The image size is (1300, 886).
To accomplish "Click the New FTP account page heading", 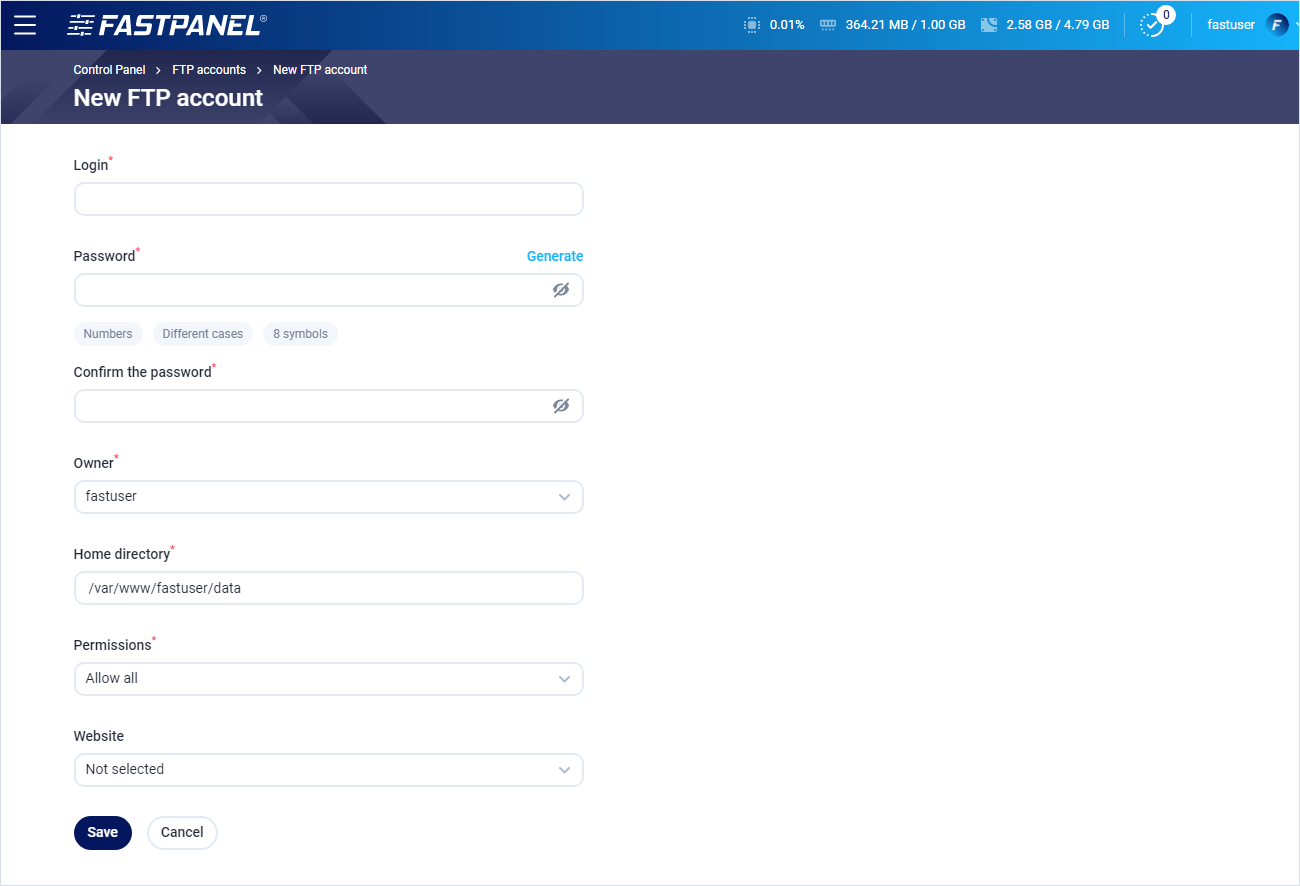I will click(x=168, y=98).
